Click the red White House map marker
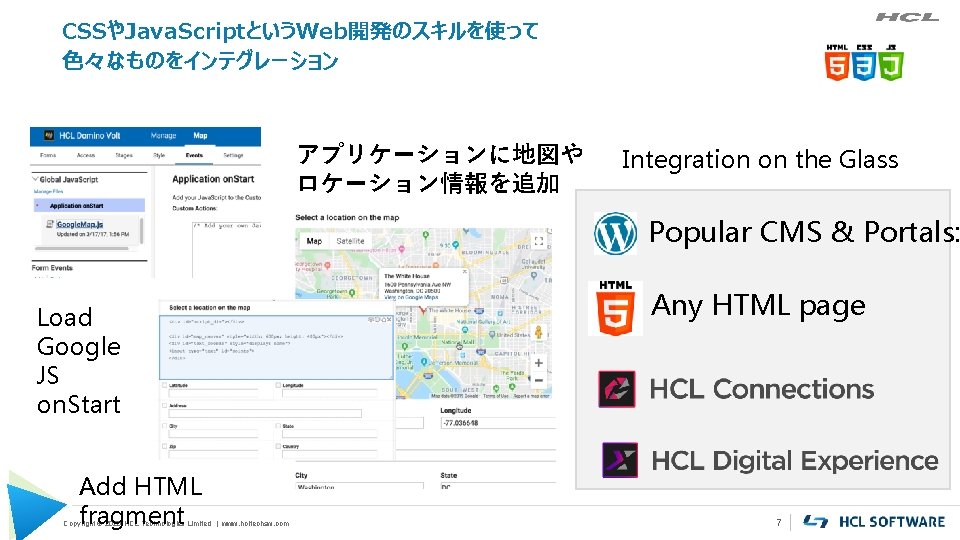The width and height of the screenshot is (960, 540). point(422,310)
